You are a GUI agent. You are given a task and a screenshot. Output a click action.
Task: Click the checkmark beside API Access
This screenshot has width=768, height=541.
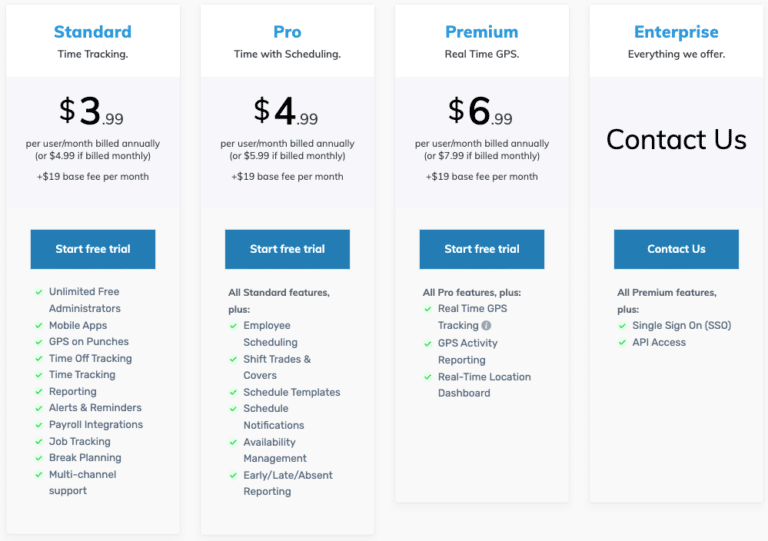[622, 342]
